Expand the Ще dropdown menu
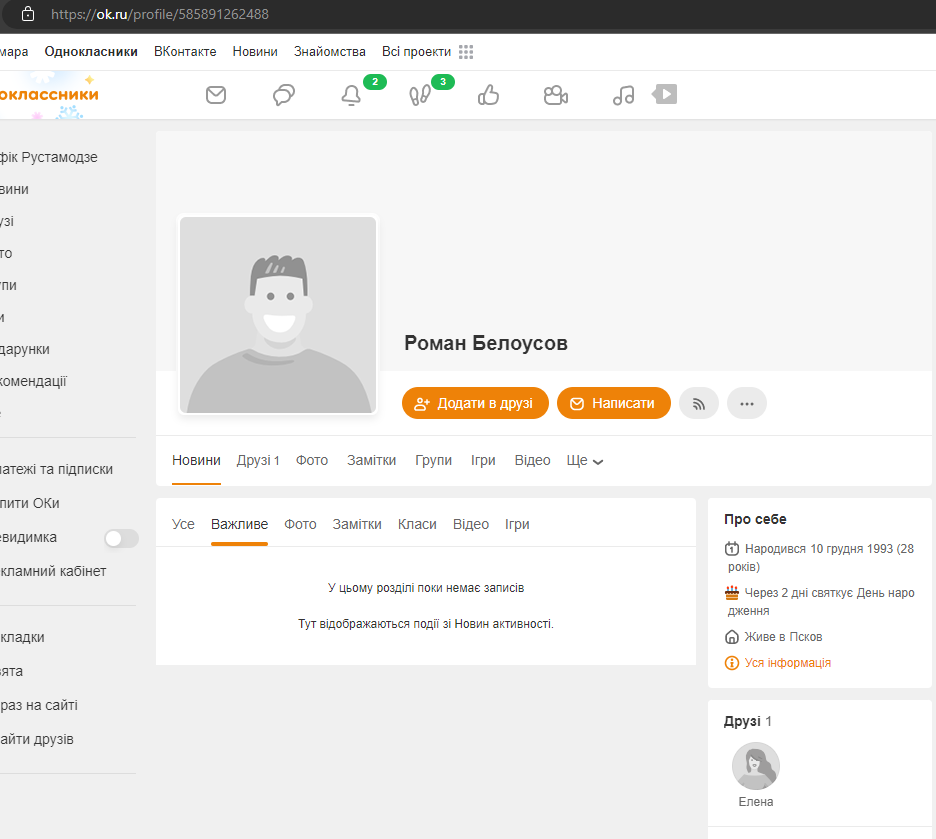936x839 pixels. (x=584, y=461)
